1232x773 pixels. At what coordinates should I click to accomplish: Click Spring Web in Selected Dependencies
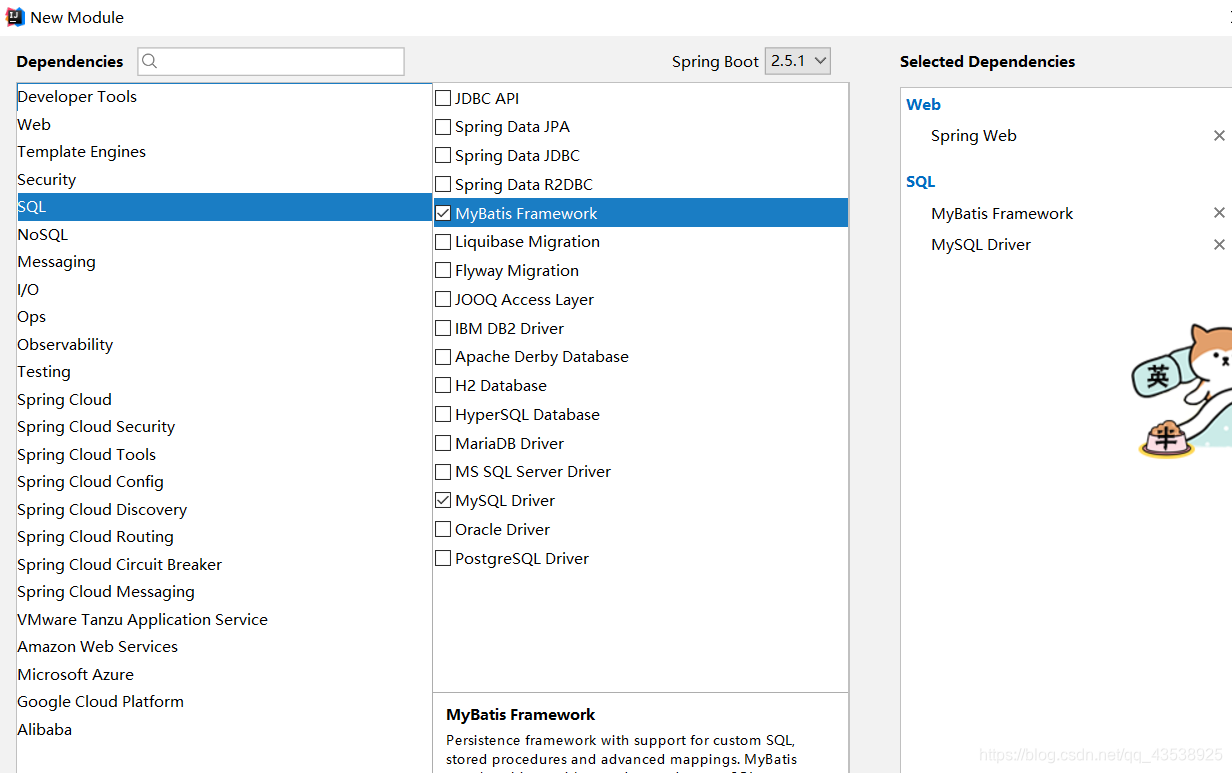click(973, 136)
